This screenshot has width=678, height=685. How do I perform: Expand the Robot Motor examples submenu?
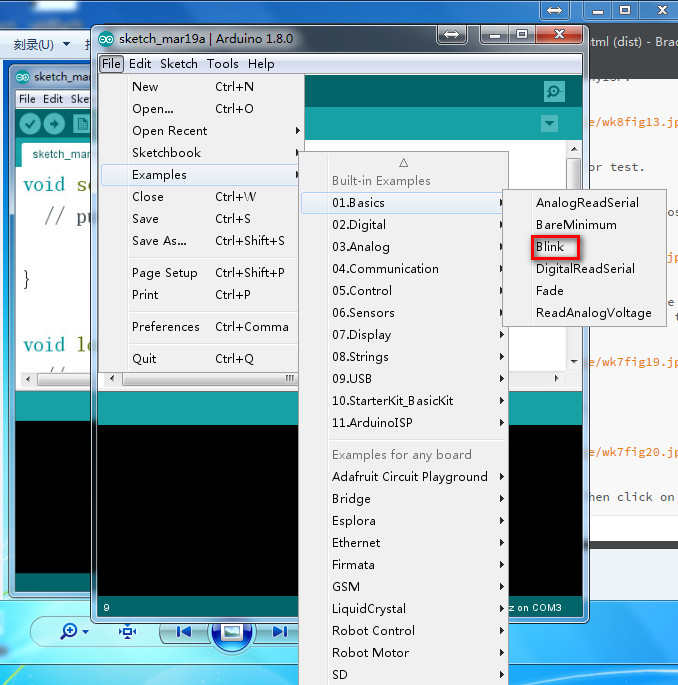pyautogui.click(x=404, y=653)
